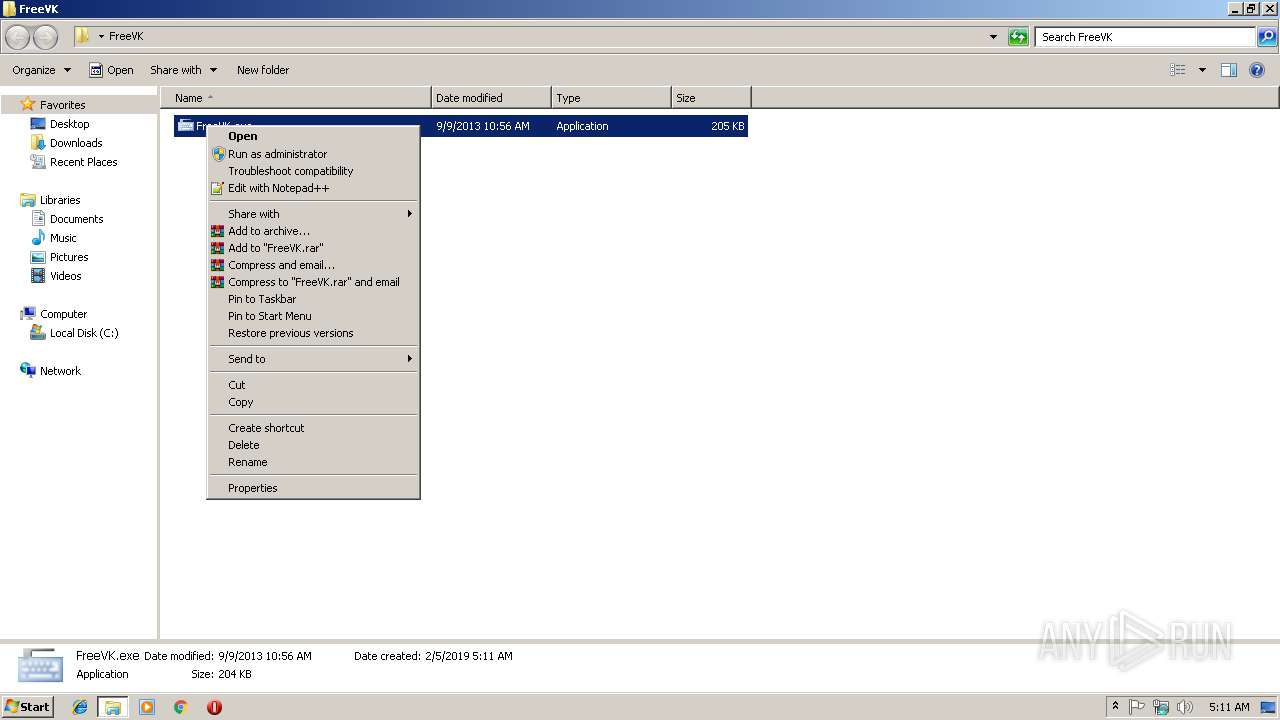Choose Edit with Notepad++
This screenshot has height=720, width=1280.
313,188
